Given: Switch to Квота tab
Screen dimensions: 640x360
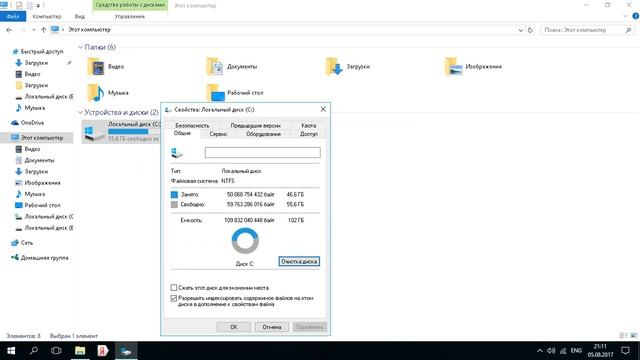Looking at the screenshot, I should pos(309,125).
